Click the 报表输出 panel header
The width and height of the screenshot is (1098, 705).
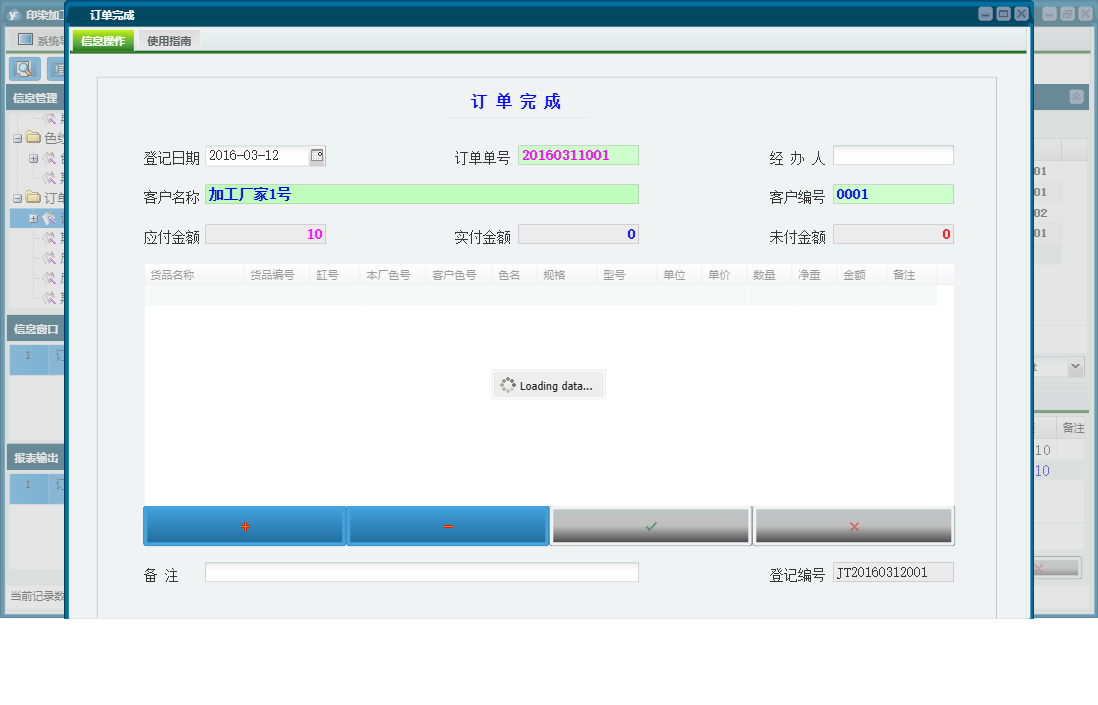coord(36,458)
